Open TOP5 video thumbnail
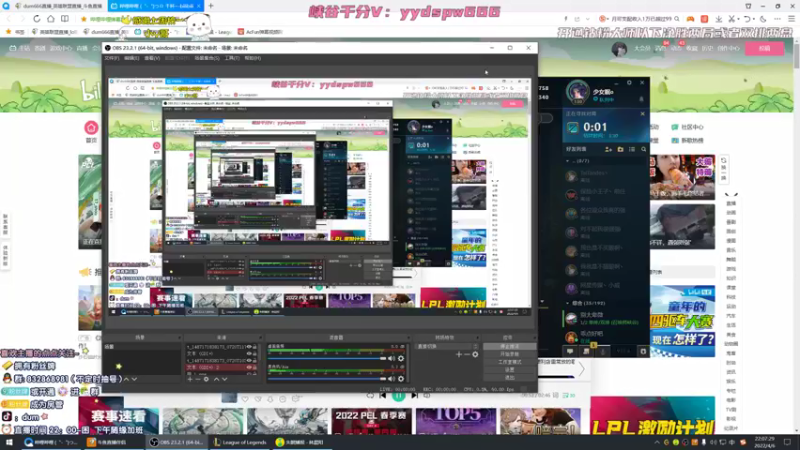 [x=456, y=421]
